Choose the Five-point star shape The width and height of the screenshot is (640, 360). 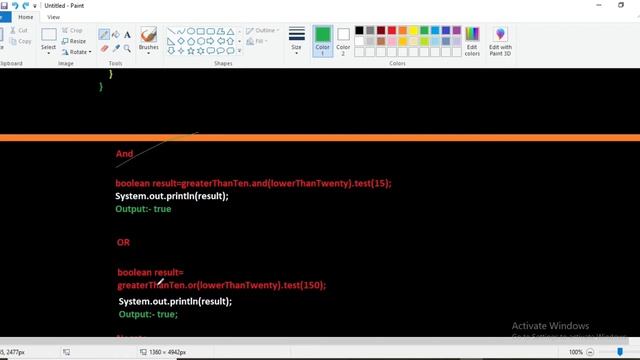pos(191,51)
